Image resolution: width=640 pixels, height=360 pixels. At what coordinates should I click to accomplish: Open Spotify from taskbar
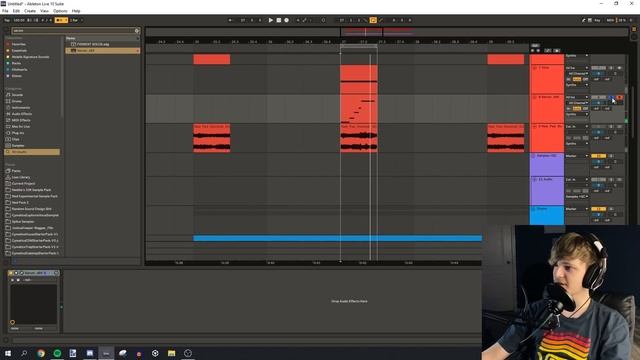[x=57, y=353]
